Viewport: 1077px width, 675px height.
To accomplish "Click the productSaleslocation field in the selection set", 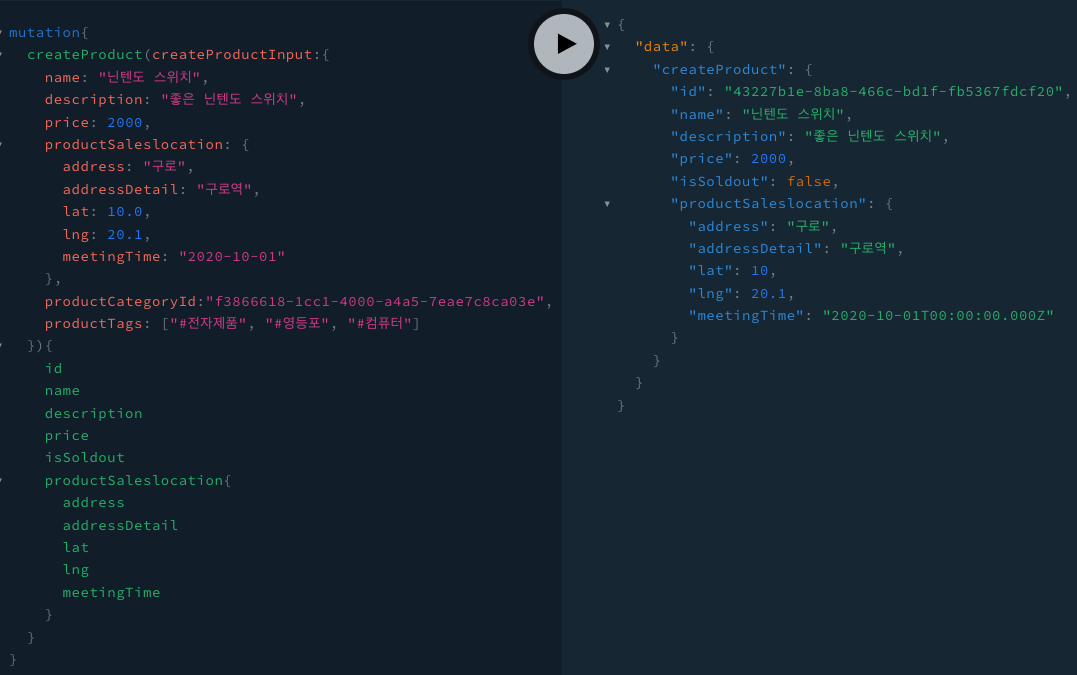I will 134,481.
